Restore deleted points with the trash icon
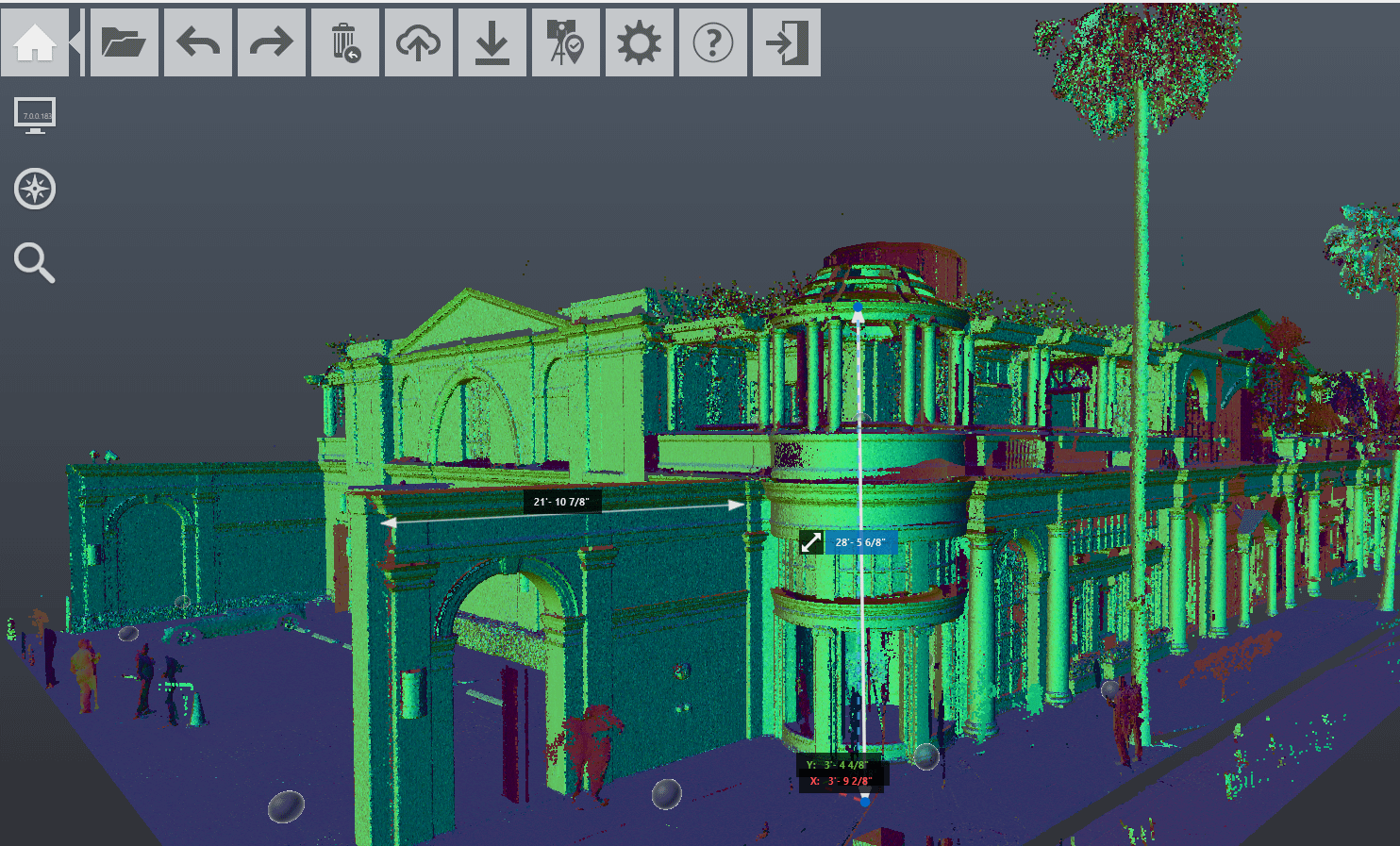Viewport: 1400px width, 846px height. pos(345,42)
